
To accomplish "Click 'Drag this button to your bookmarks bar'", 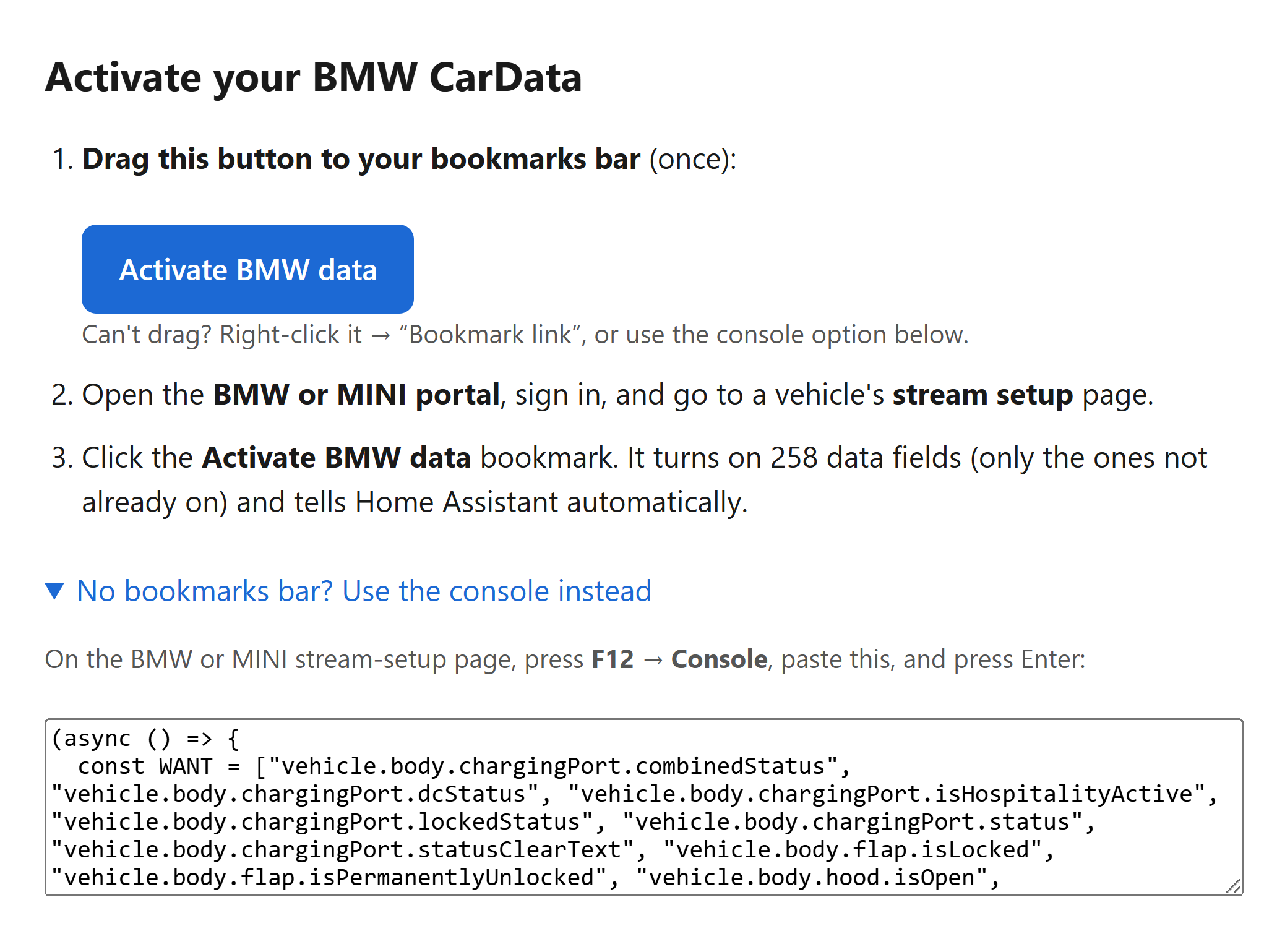I will 361,159.
